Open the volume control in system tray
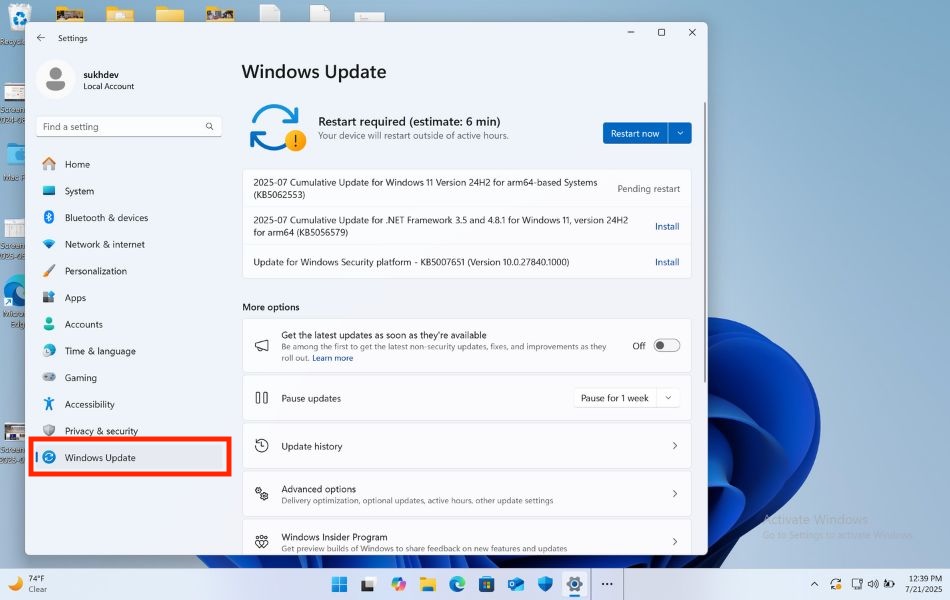950x600 pixels. [874, 583]
